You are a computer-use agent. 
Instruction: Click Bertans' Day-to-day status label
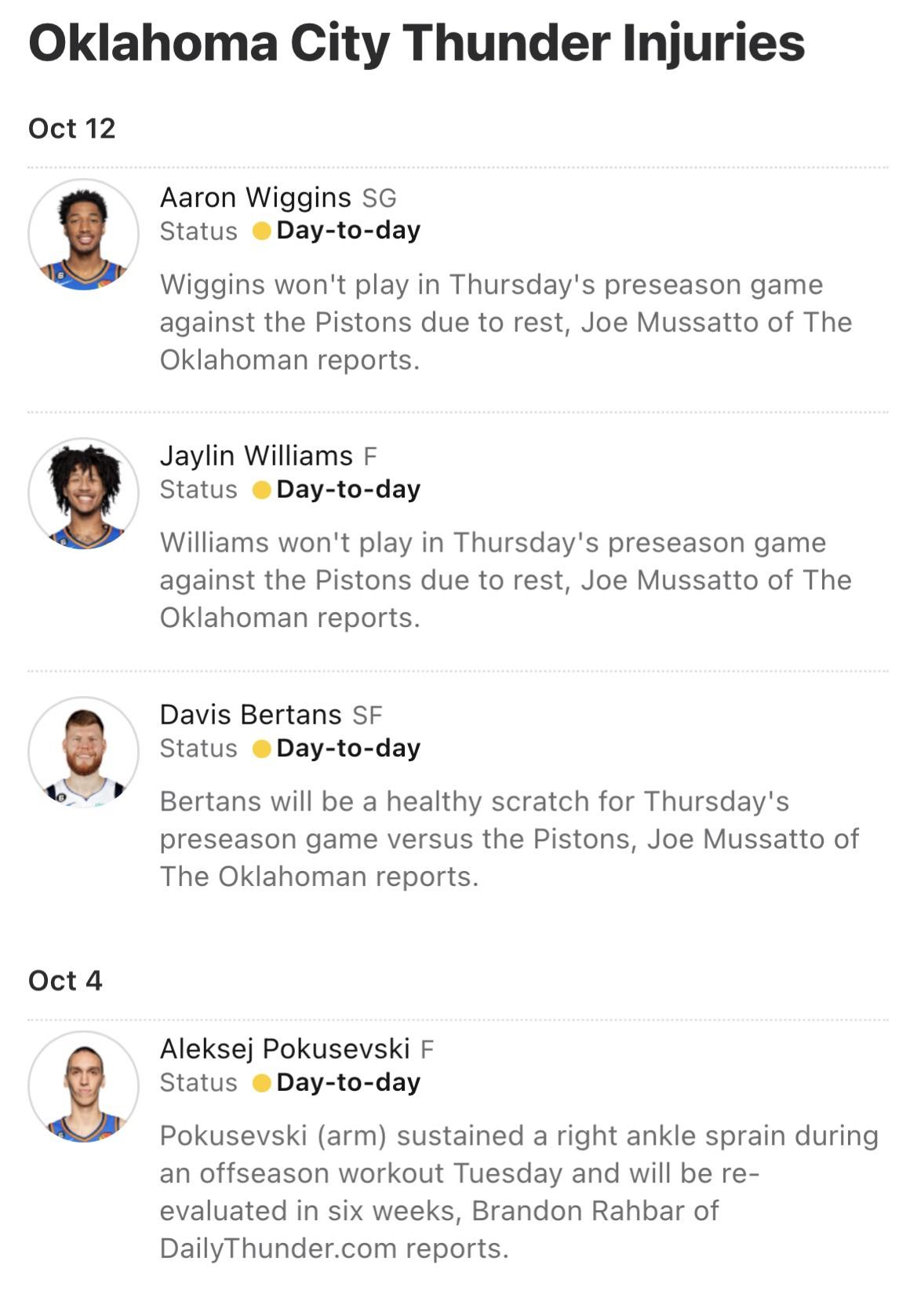348,749
